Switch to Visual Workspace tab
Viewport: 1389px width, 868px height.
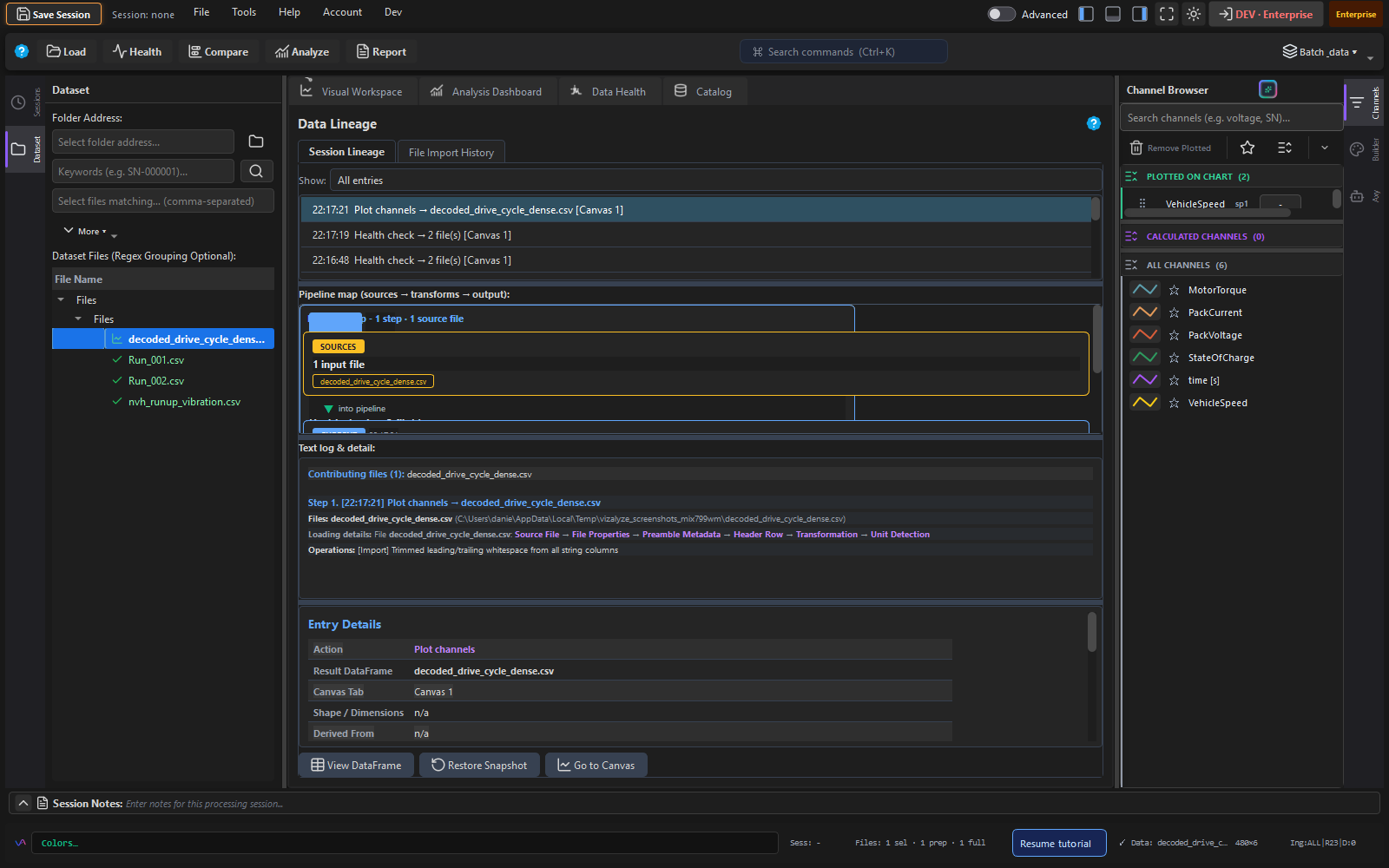click(x=352, y=91)
